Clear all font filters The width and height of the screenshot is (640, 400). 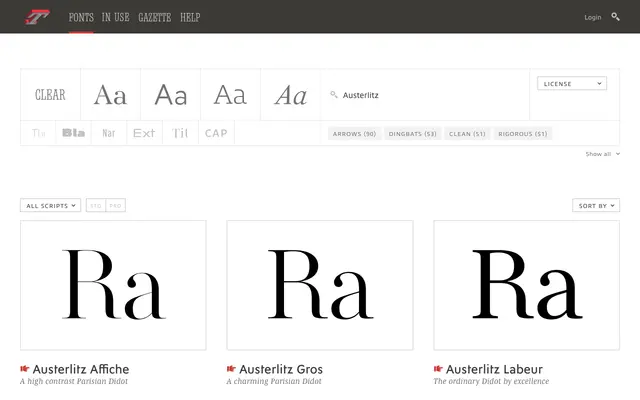click(50, 95)
